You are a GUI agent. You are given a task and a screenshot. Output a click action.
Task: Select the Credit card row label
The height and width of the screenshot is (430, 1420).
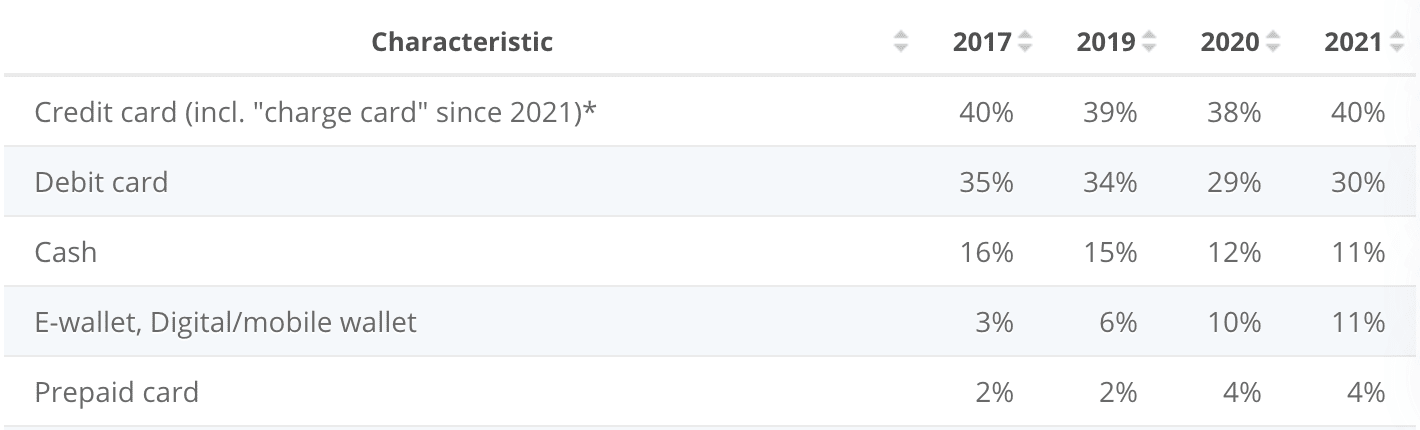pos(315,112)
